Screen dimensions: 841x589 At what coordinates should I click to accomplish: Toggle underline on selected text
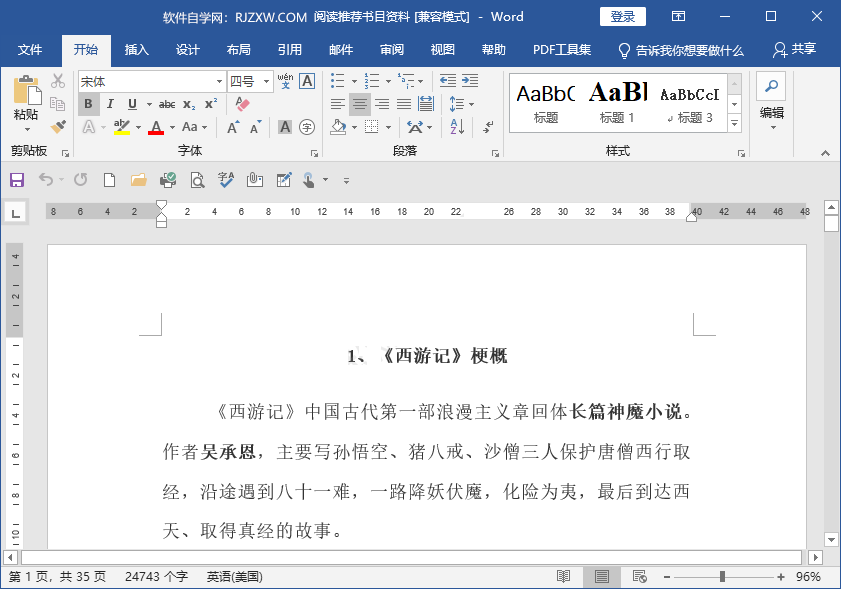click(x=133, y=103)
